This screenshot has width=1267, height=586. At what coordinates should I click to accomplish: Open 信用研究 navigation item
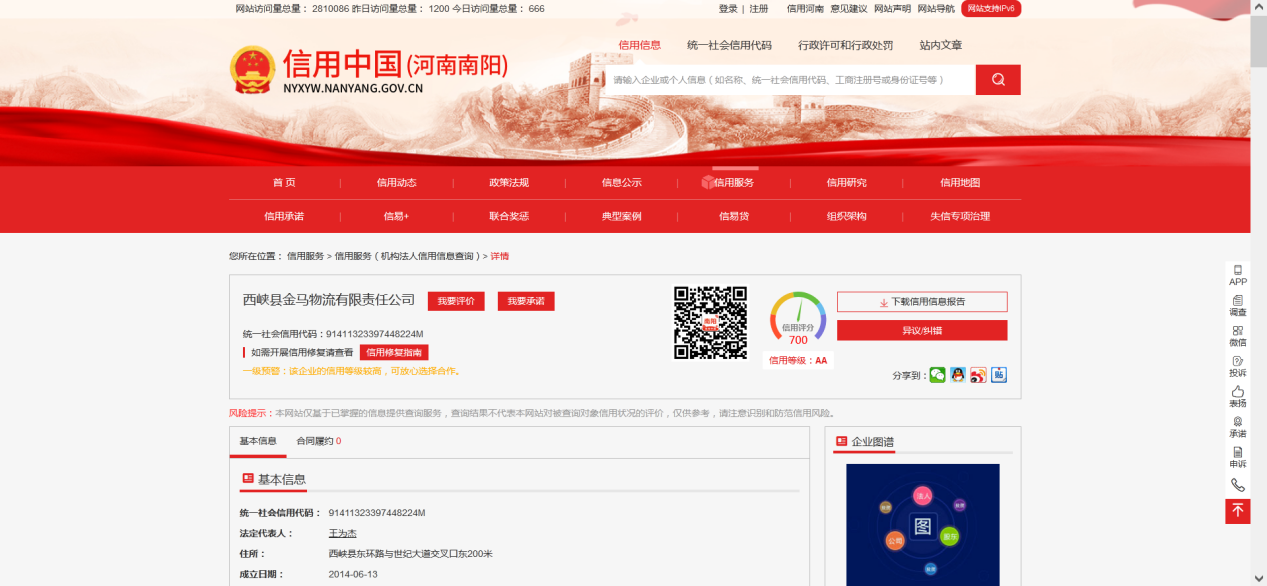(846, 183)
